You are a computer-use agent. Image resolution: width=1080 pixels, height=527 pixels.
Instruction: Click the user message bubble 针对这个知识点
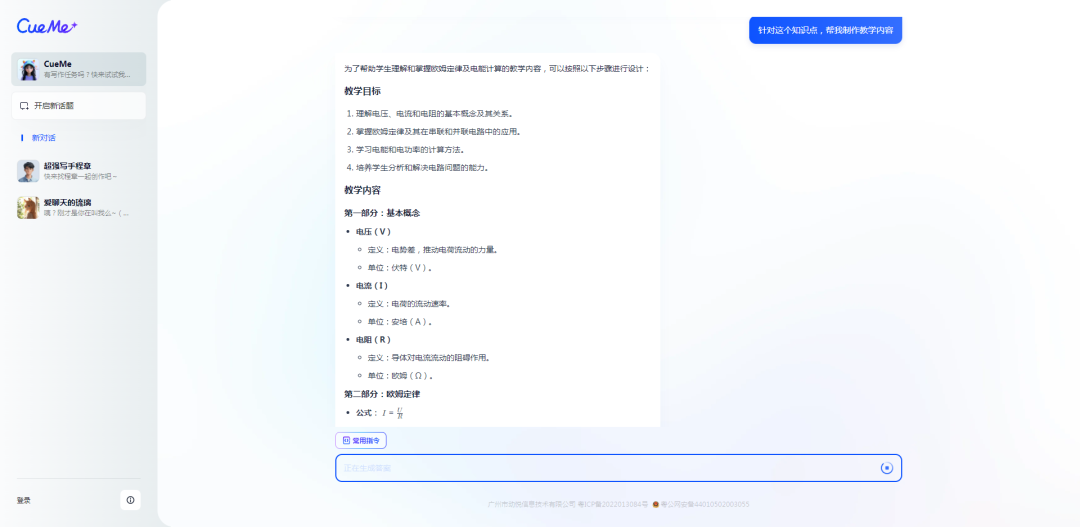point(825,30)
